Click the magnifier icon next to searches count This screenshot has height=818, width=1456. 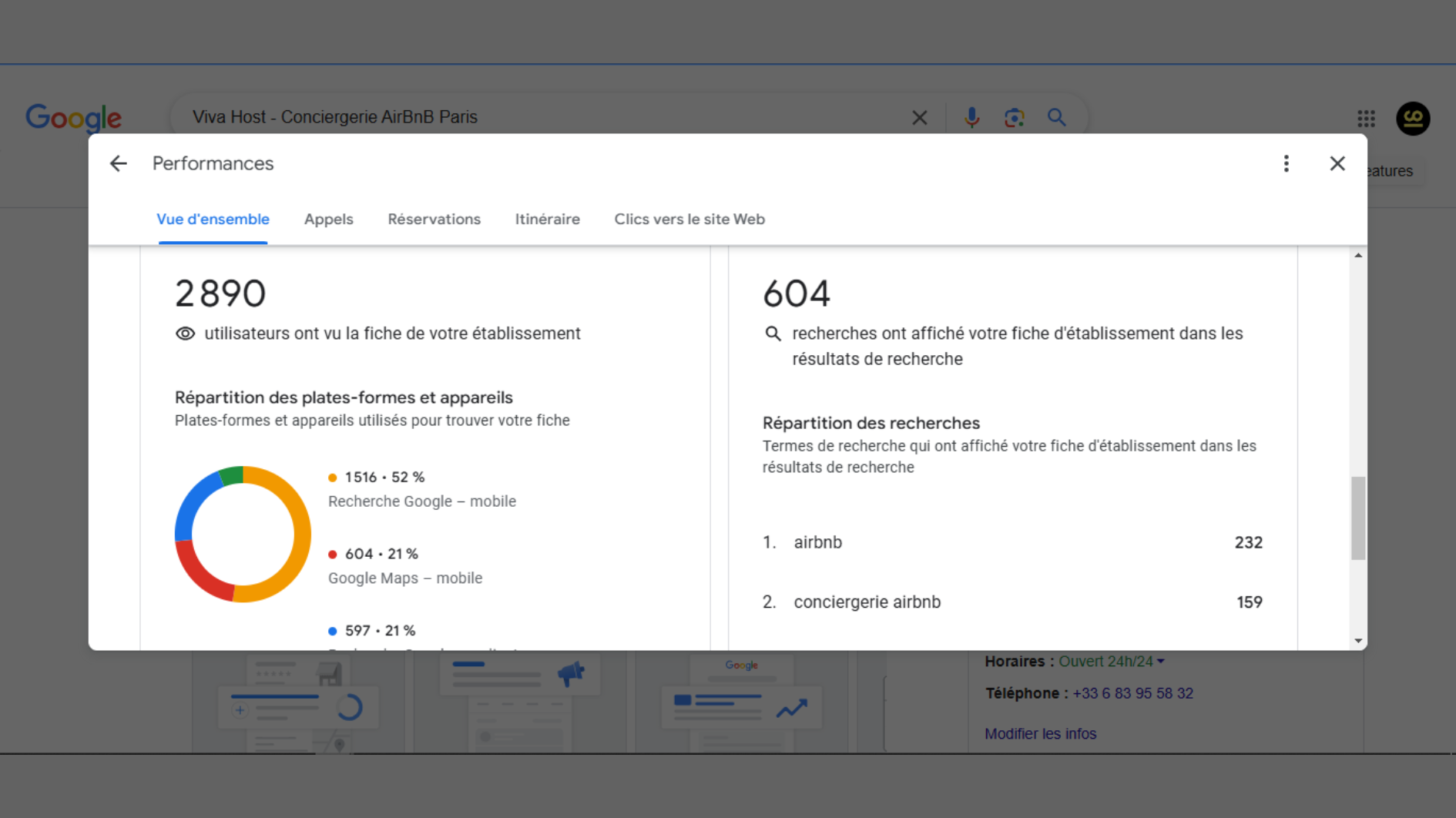tap(773, 334)
